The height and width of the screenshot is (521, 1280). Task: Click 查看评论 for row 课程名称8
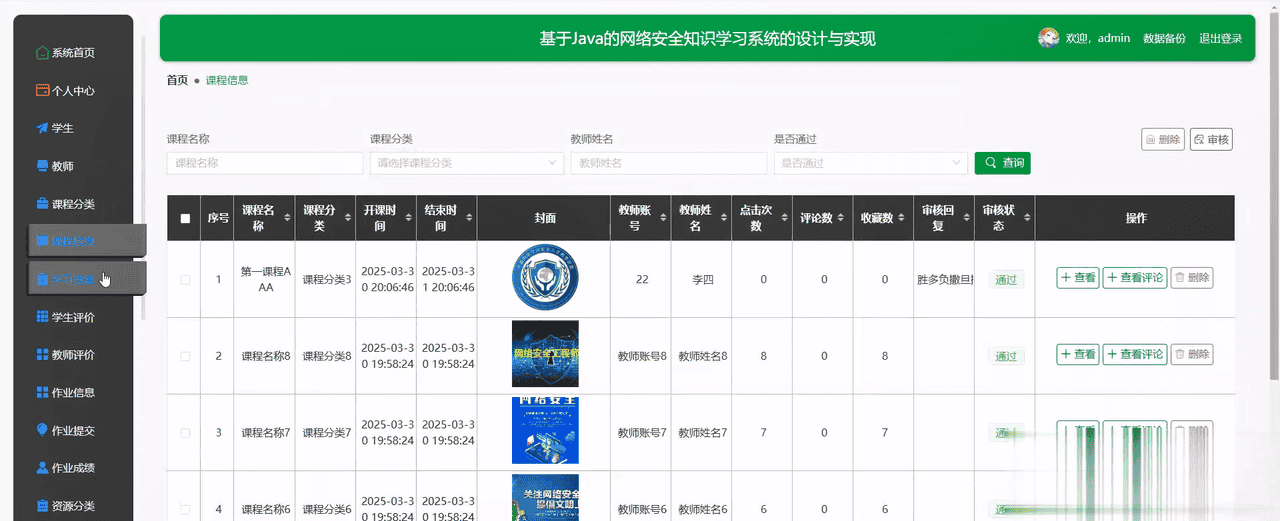click(x=1135, y=354)
